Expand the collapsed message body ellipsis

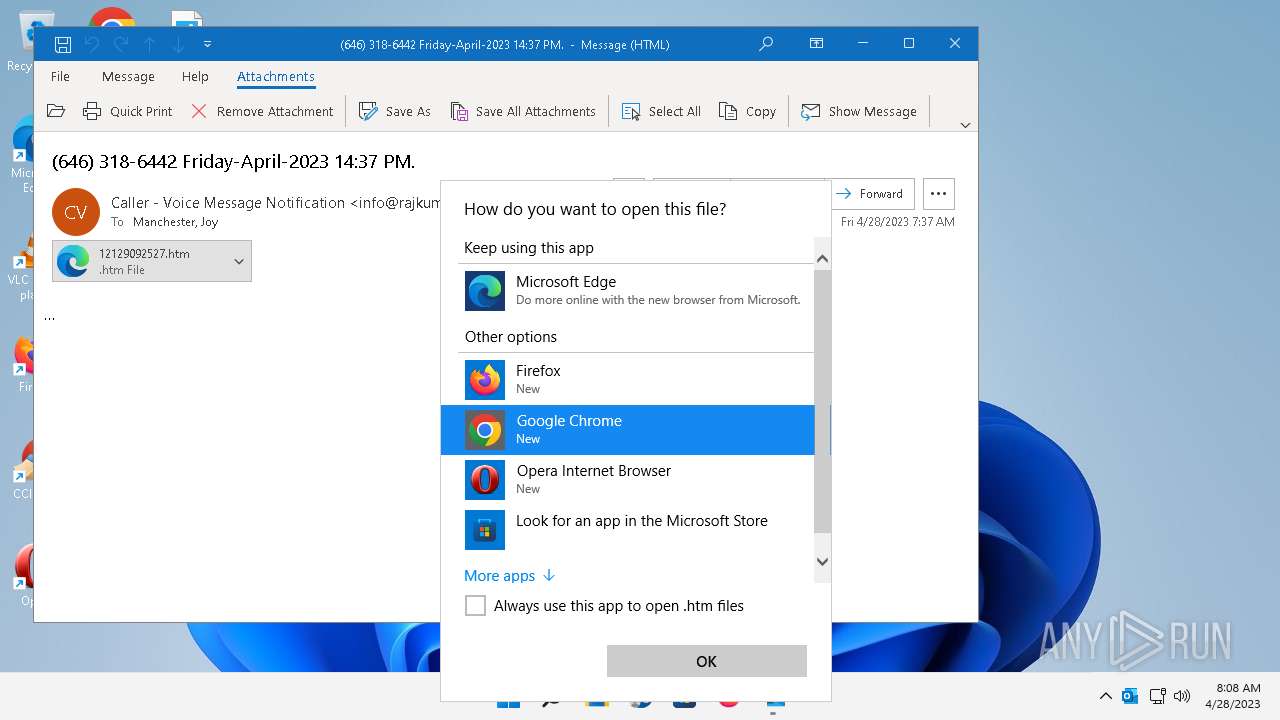(50, 317)
